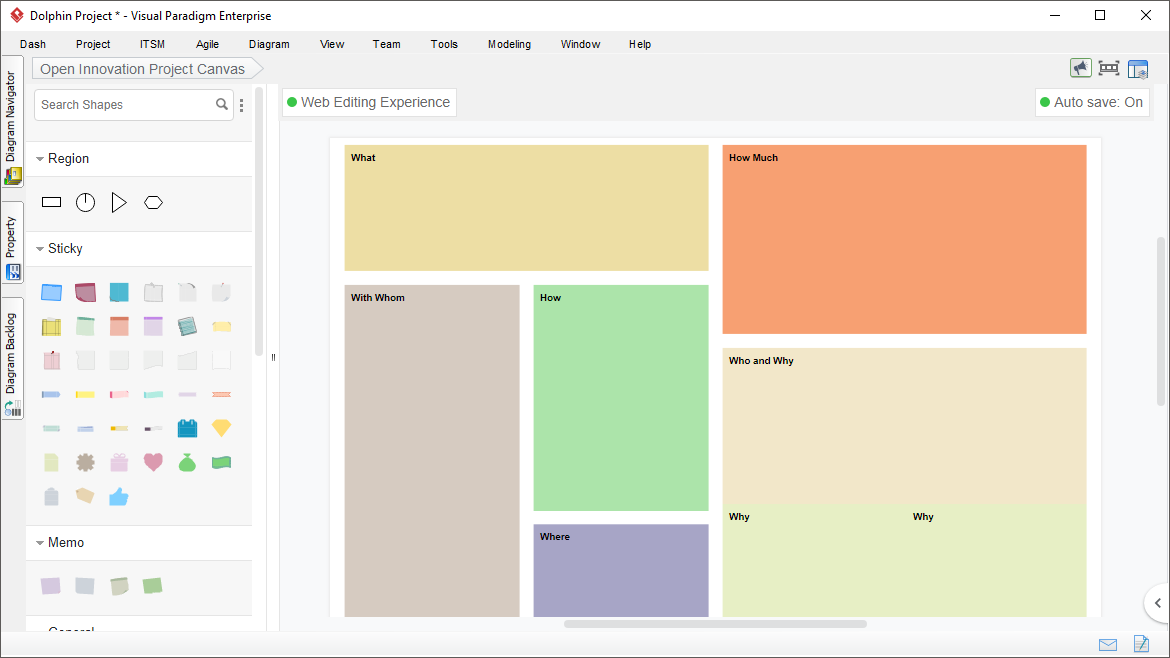Toggle Web Editing Experience indicator

369,102
